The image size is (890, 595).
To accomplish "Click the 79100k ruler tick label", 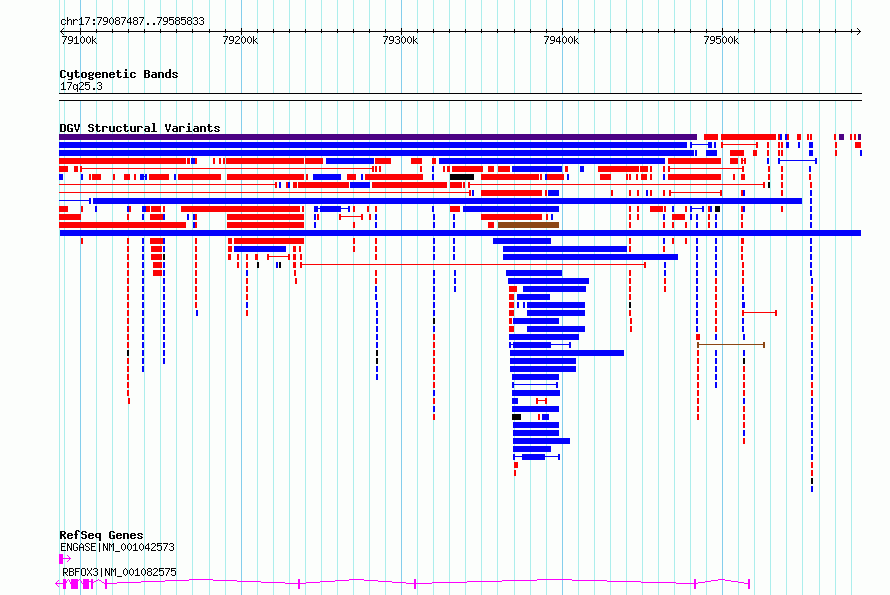I will pyautogui.click(x=79, y=40).
